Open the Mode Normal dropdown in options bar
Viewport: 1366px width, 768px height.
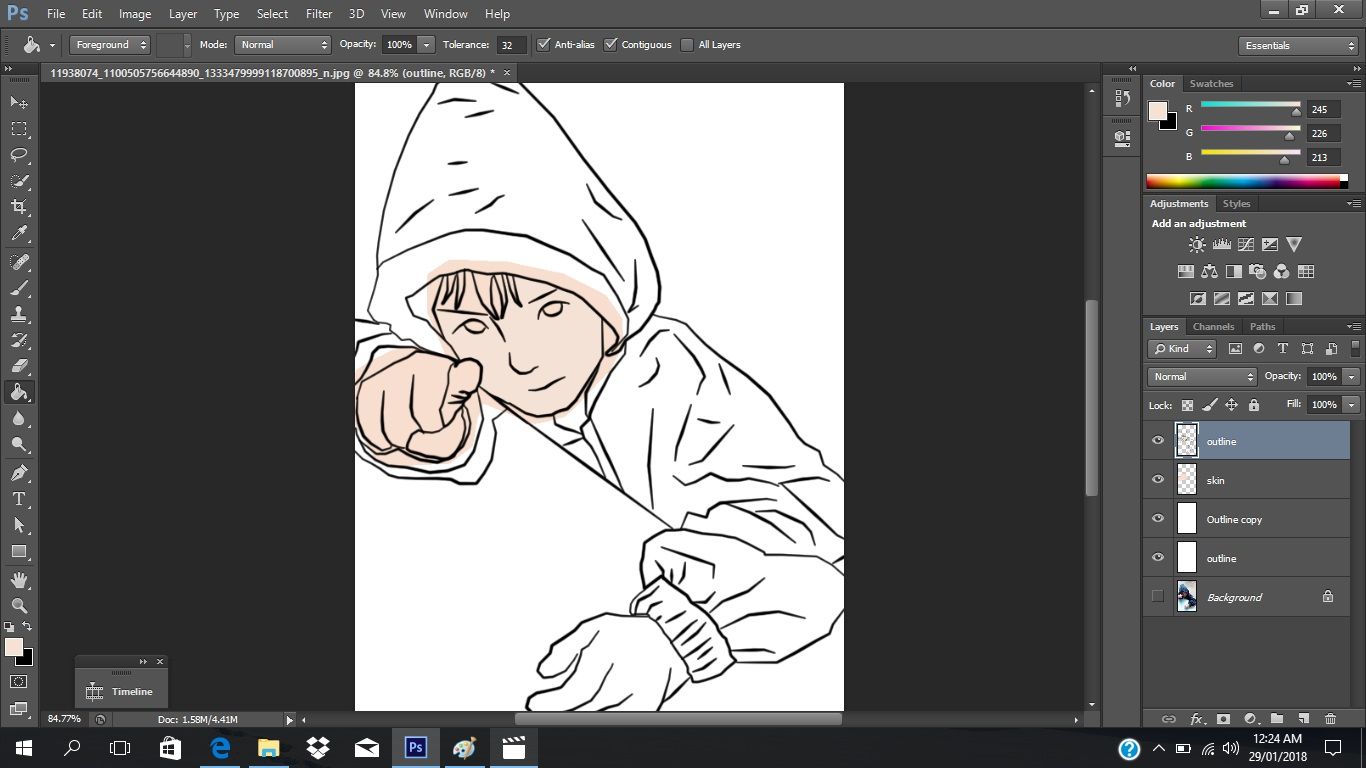(283, 45)
